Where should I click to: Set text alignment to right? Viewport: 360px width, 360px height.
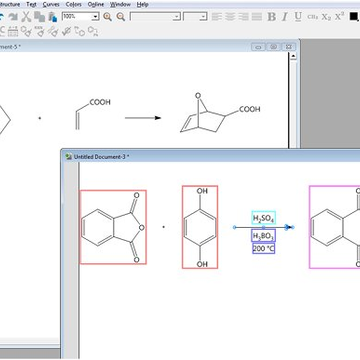243,17
